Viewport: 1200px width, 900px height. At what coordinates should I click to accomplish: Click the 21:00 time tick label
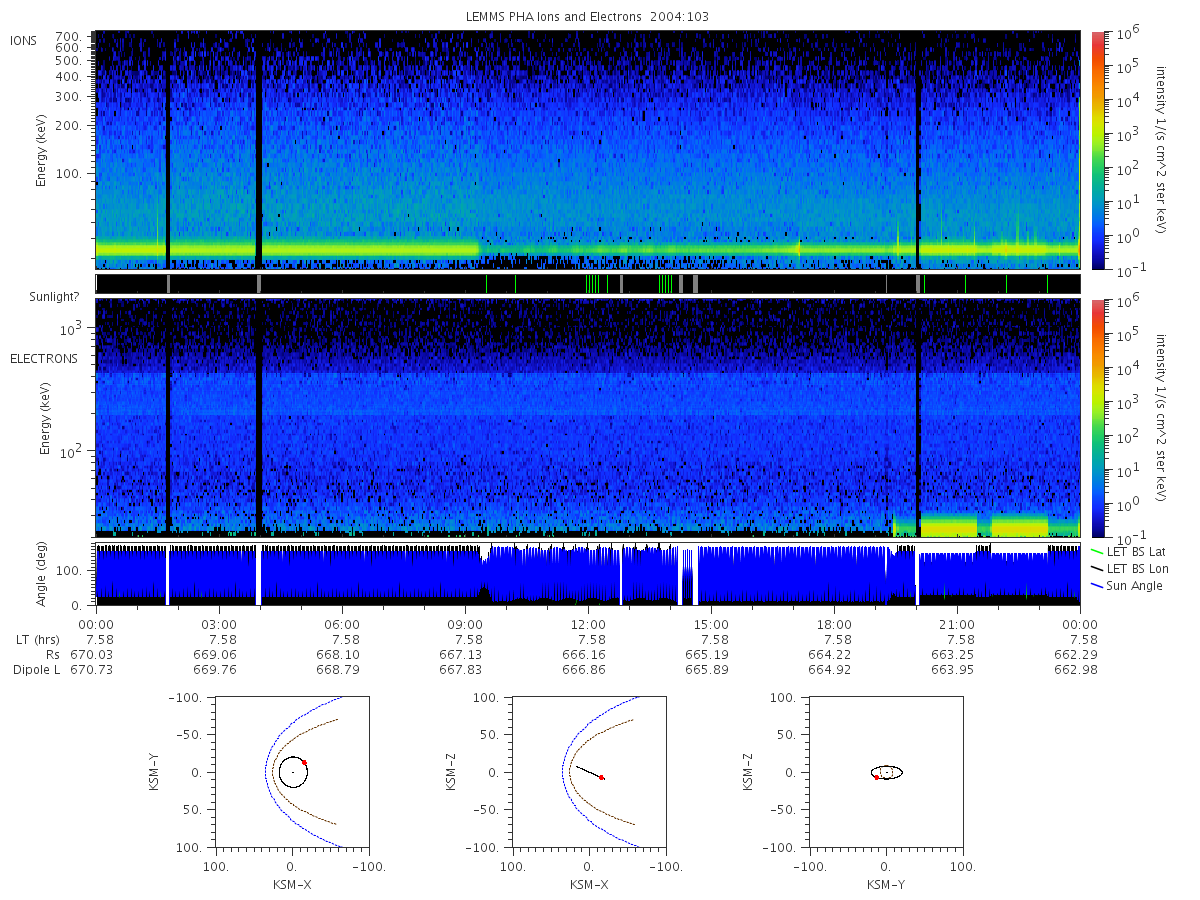click(x=957, y=624)
